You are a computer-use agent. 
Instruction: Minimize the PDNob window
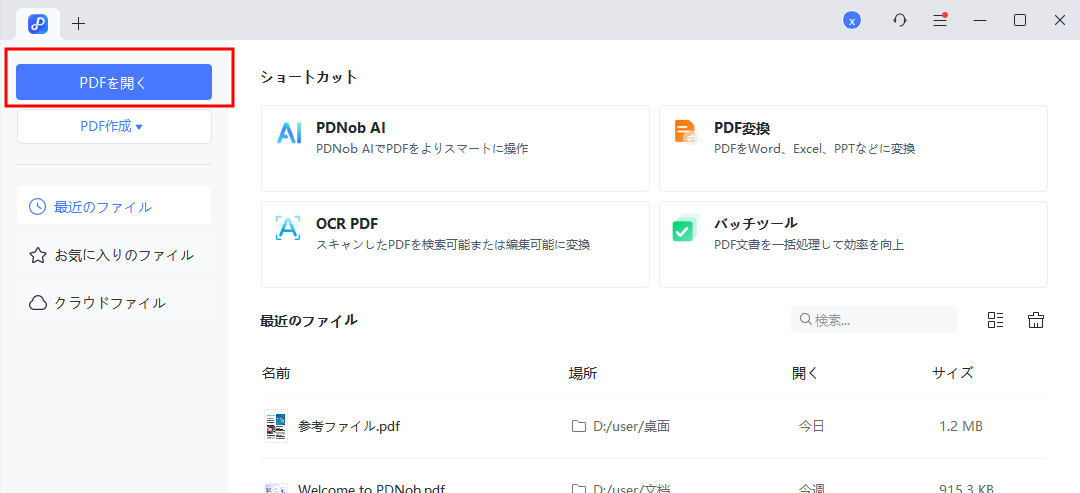[x=979, y=21]
